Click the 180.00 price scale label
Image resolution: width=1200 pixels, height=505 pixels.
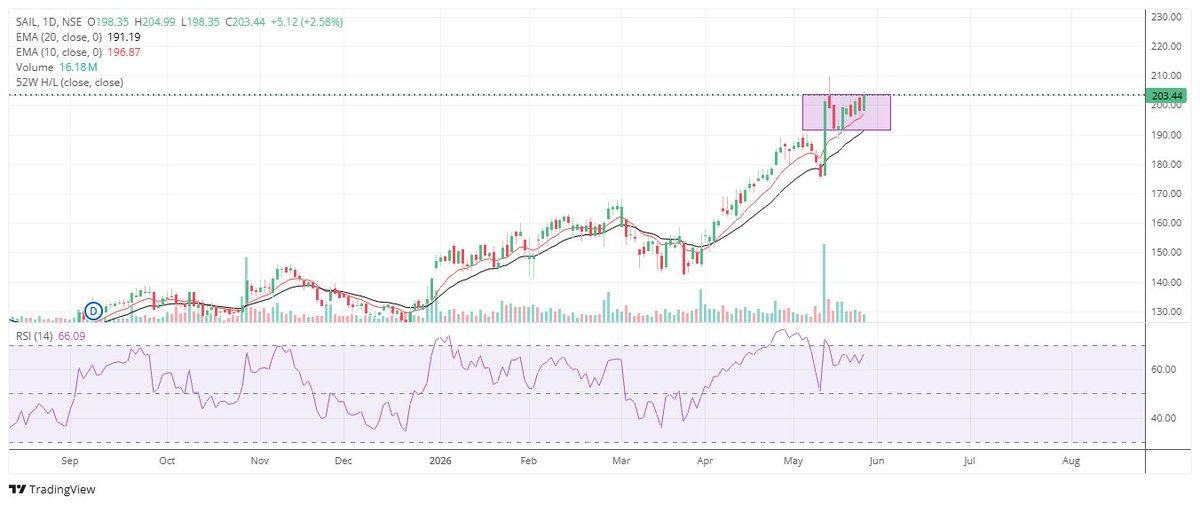1166,164
